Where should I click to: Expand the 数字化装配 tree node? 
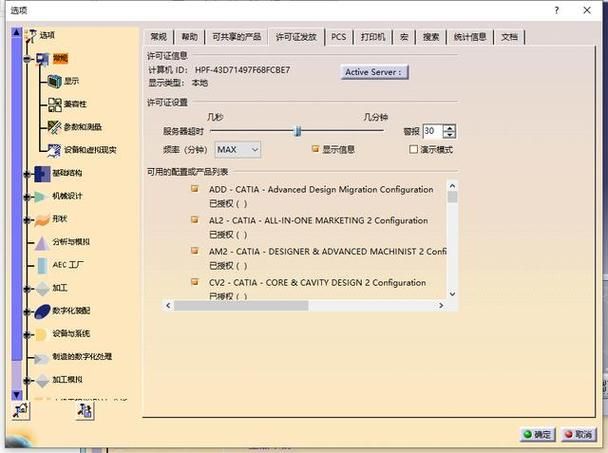coord(27,311)
